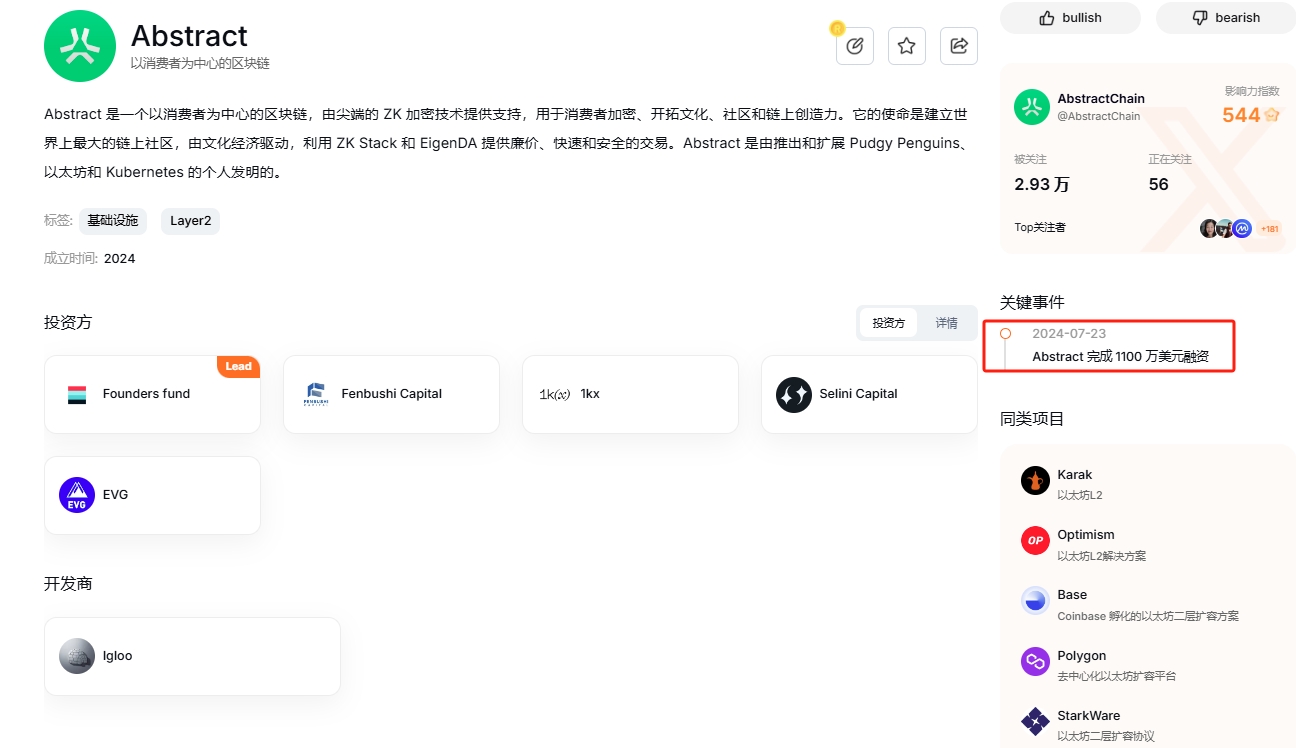Click the founding year 2024 value

point(119,259)
